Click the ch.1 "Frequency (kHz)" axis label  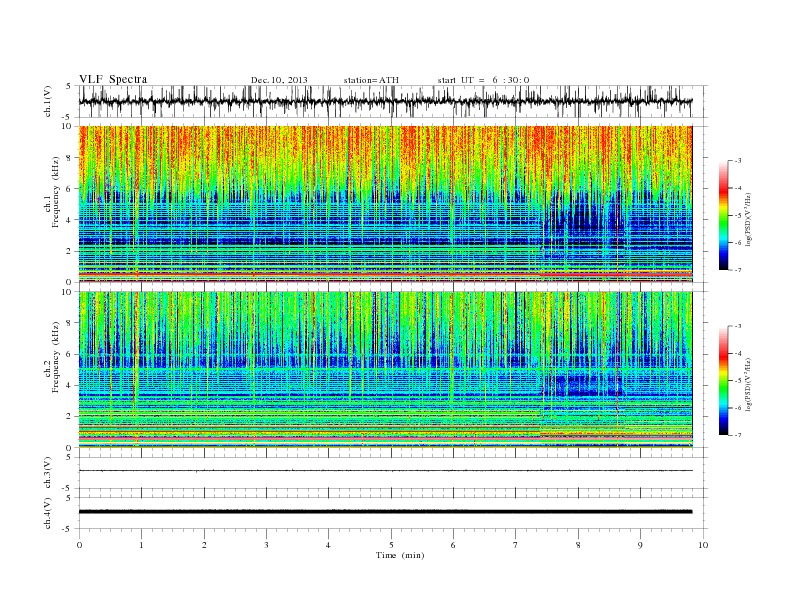pyautogui.click(x=56, y=191)
